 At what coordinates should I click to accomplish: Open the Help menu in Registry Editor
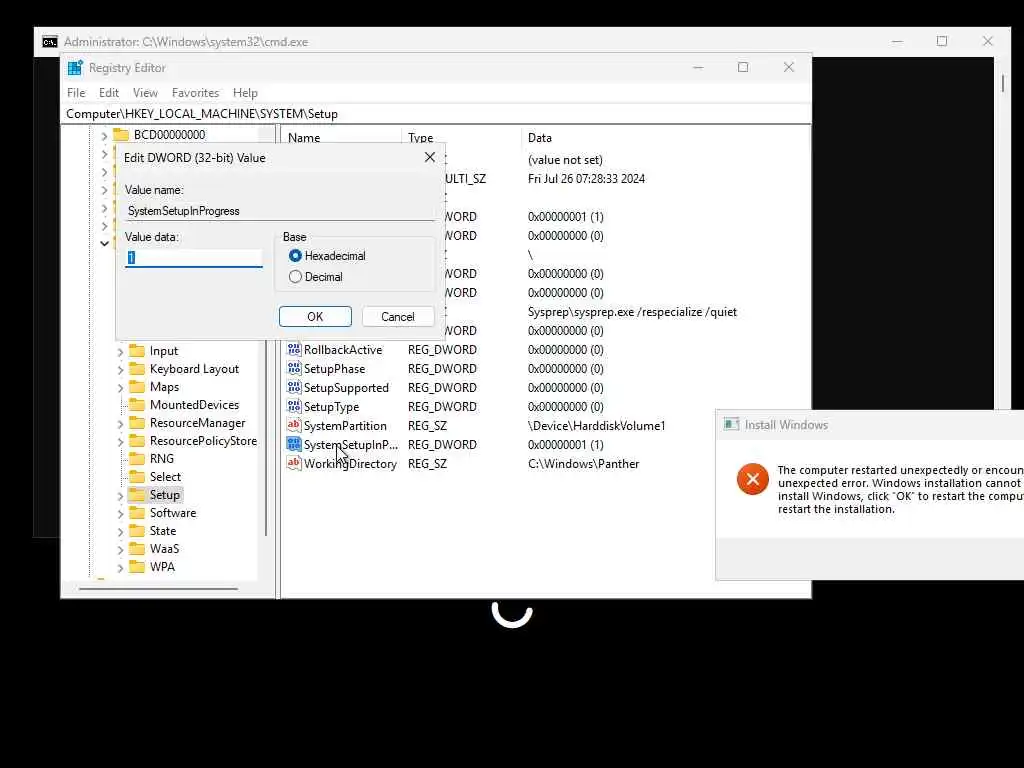(245, 93)
